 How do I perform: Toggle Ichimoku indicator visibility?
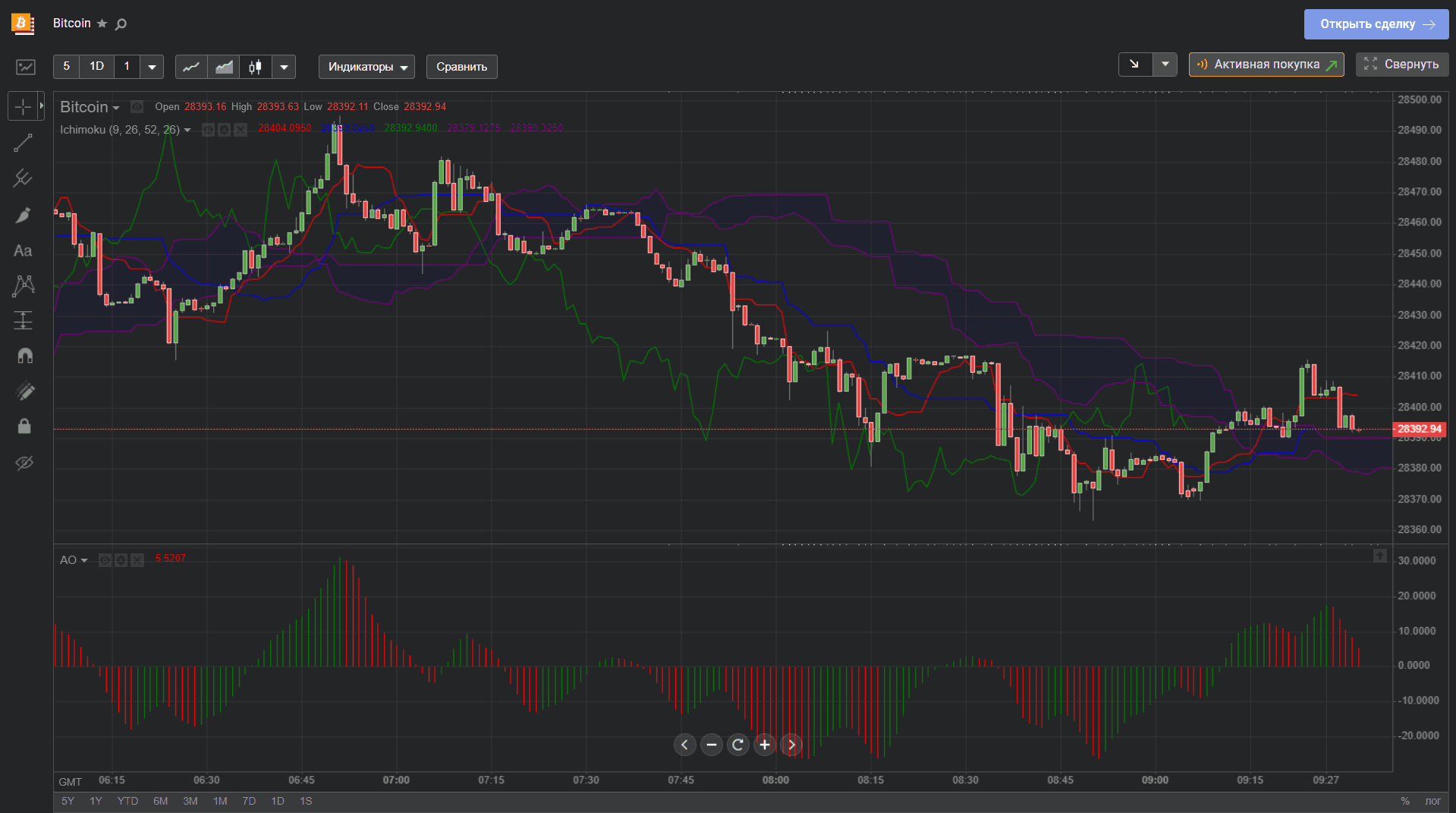pos(208,130)
